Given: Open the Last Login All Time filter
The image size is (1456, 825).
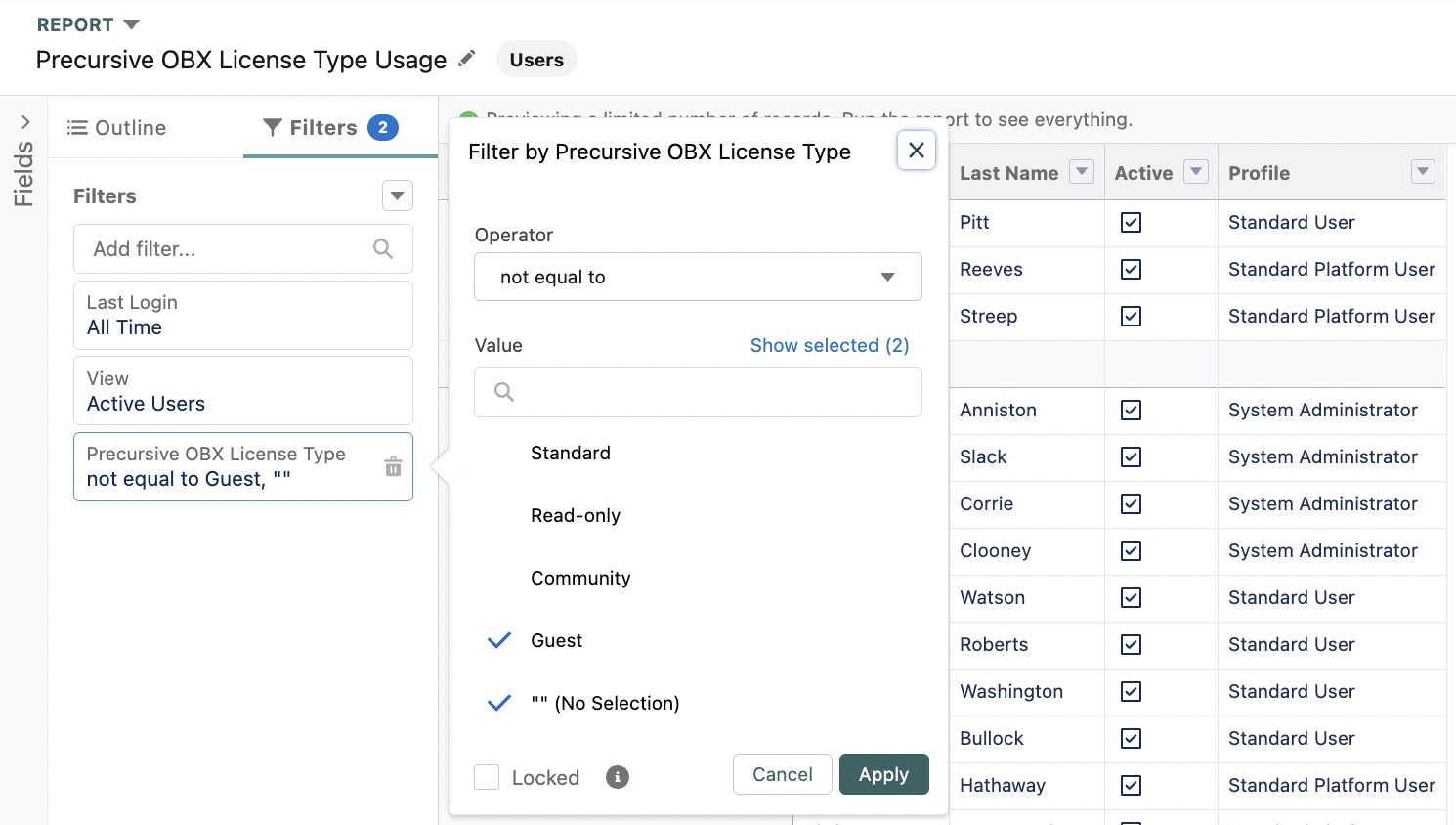Looking at the screenshot, I should [x=243, y=315].
